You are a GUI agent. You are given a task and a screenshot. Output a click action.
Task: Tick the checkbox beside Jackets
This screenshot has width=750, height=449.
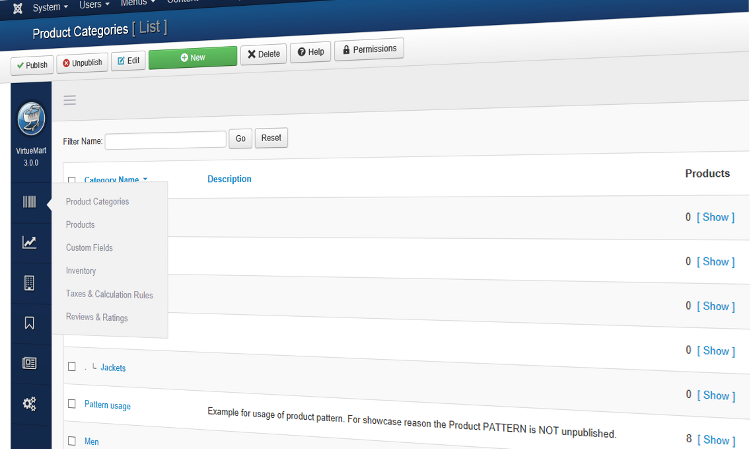tap(72, 367)
